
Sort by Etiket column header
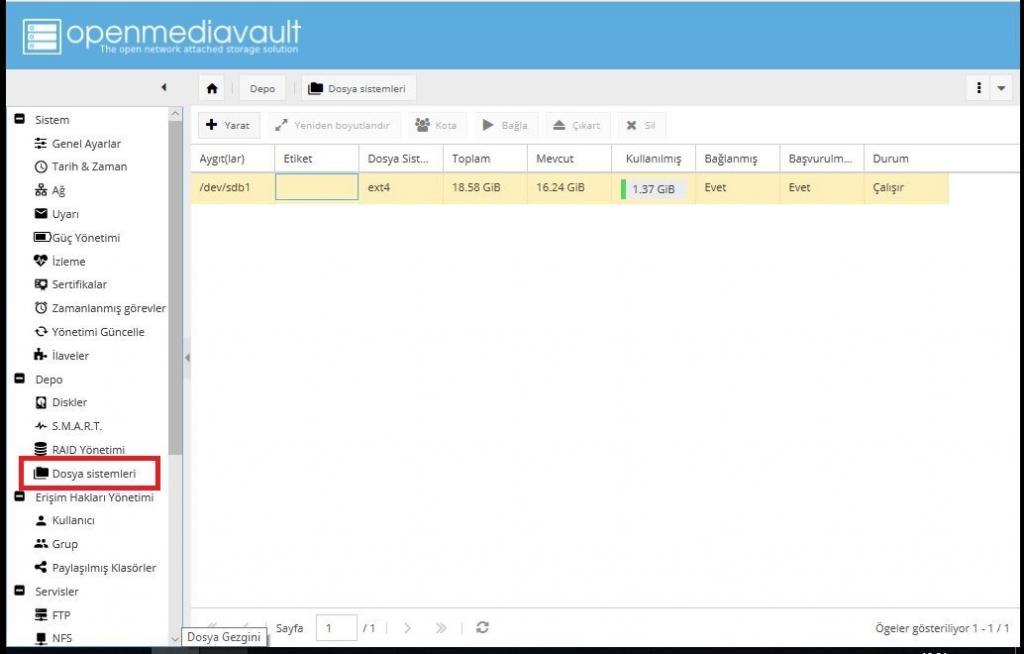pyautogui.click(x=317, y=159)
